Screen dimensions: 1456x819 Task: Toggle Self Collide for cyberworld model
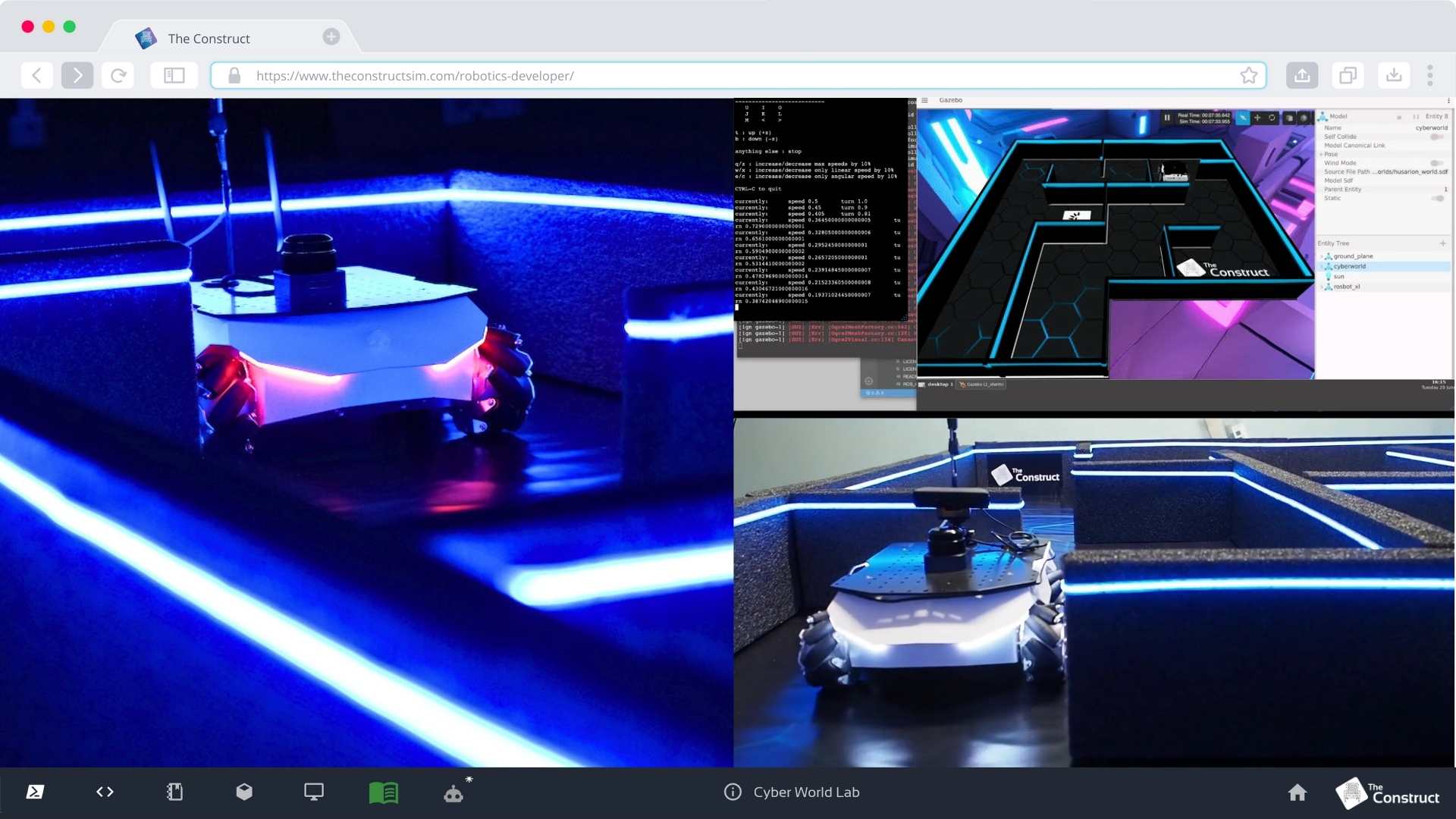pyautogui.click(x=1437, y=136)
